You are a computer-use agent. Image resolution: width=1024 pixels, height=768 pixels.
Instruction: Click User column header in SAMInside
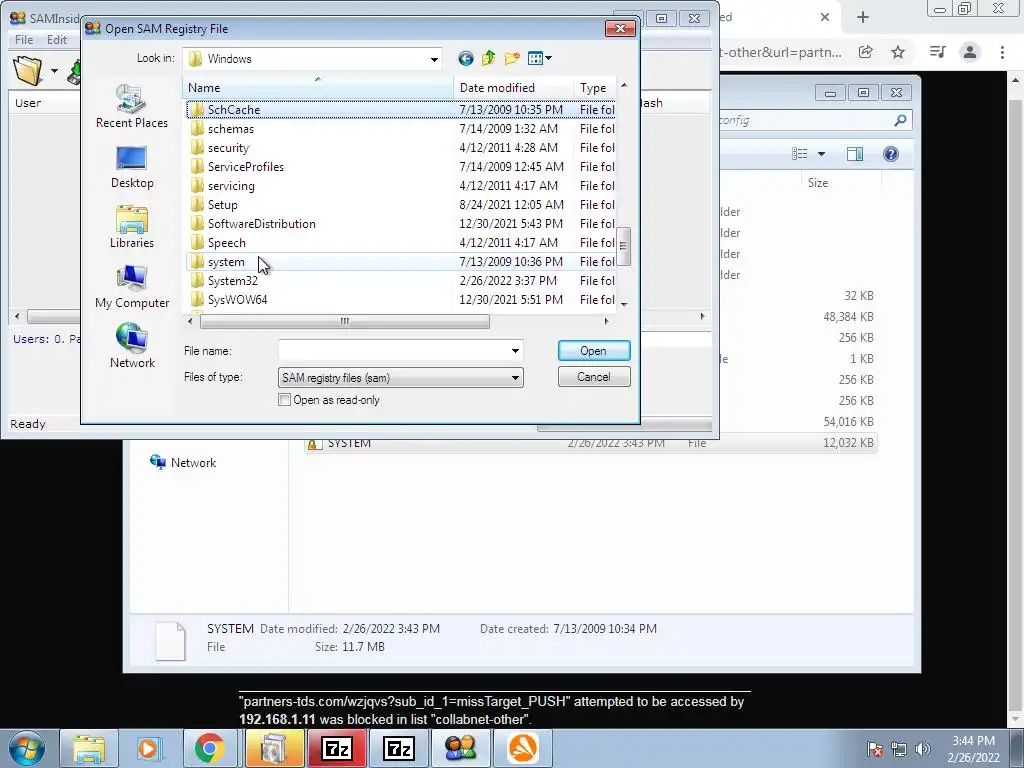[46, 103]
